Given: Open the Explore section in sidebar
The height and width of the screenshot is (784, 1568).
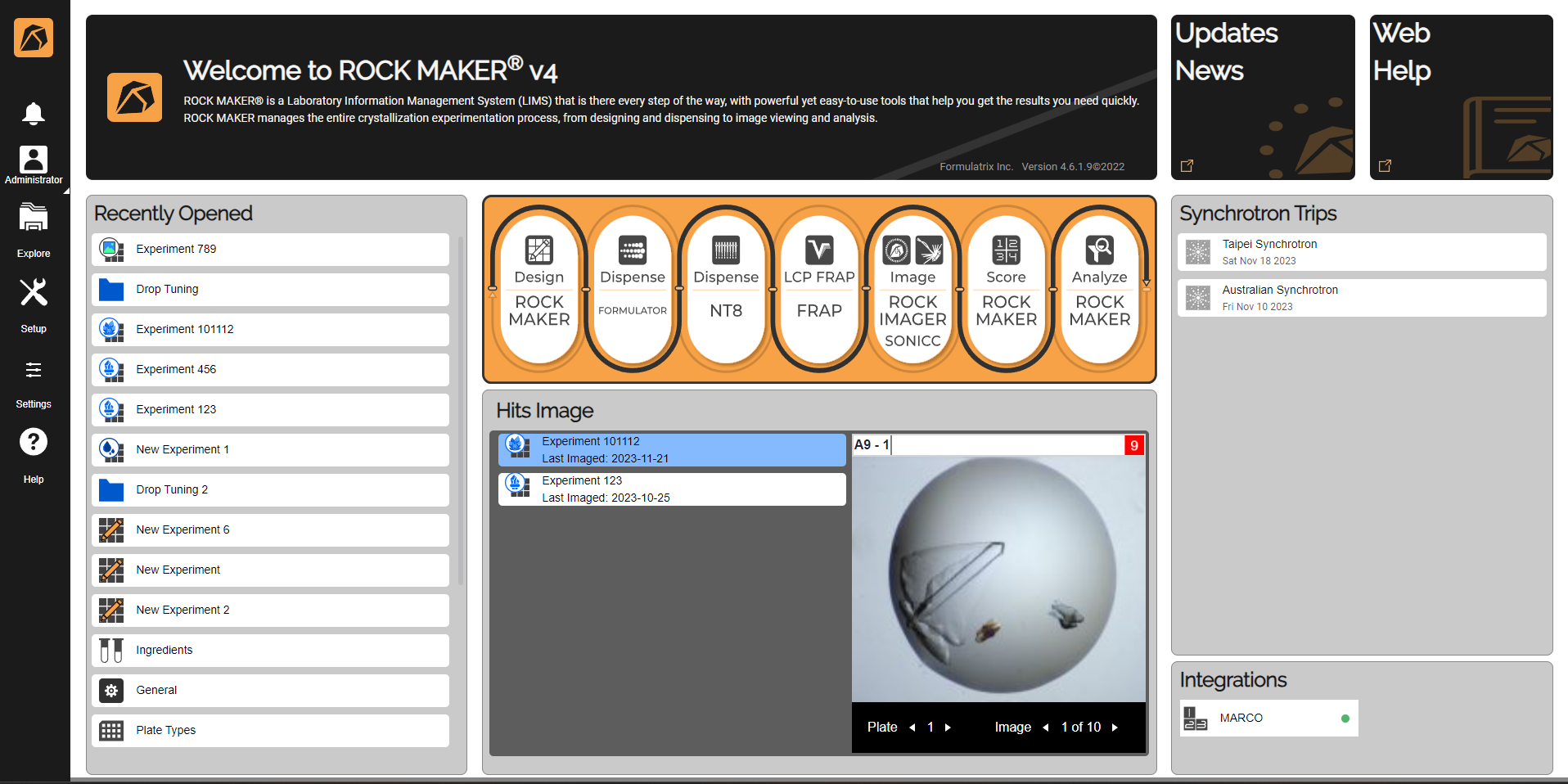Looking at the screenshot, I should [34, 228].
